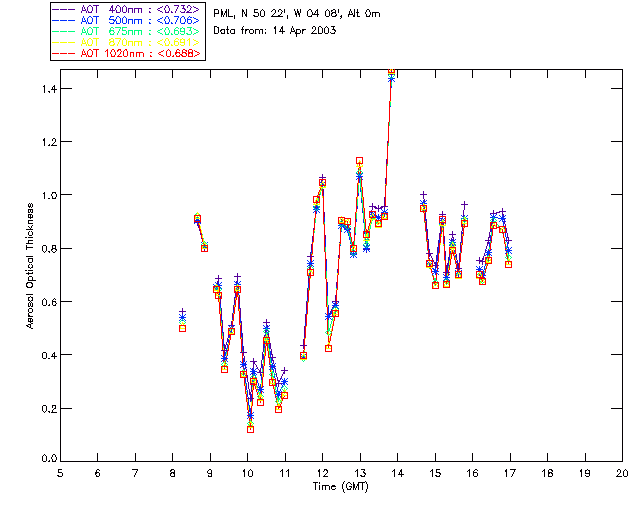Click the lowest red square marker near AOT 0.12
The image size is (640, 512).
[x=251, y=429]
